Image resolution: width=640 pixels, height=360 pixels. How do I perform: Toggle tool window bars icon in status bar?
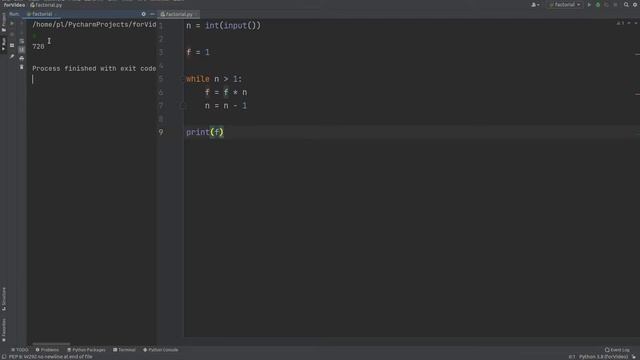pyautogui.click(x=4, y=357)
